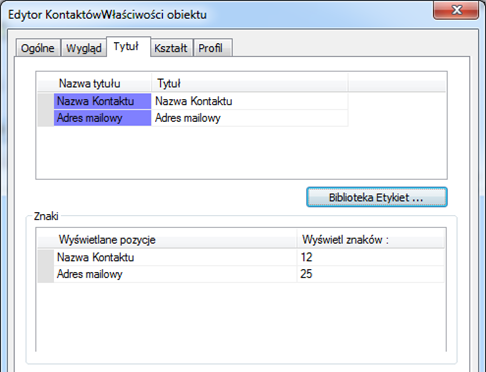Switch to the Ogólne tab

click(38, 48)
